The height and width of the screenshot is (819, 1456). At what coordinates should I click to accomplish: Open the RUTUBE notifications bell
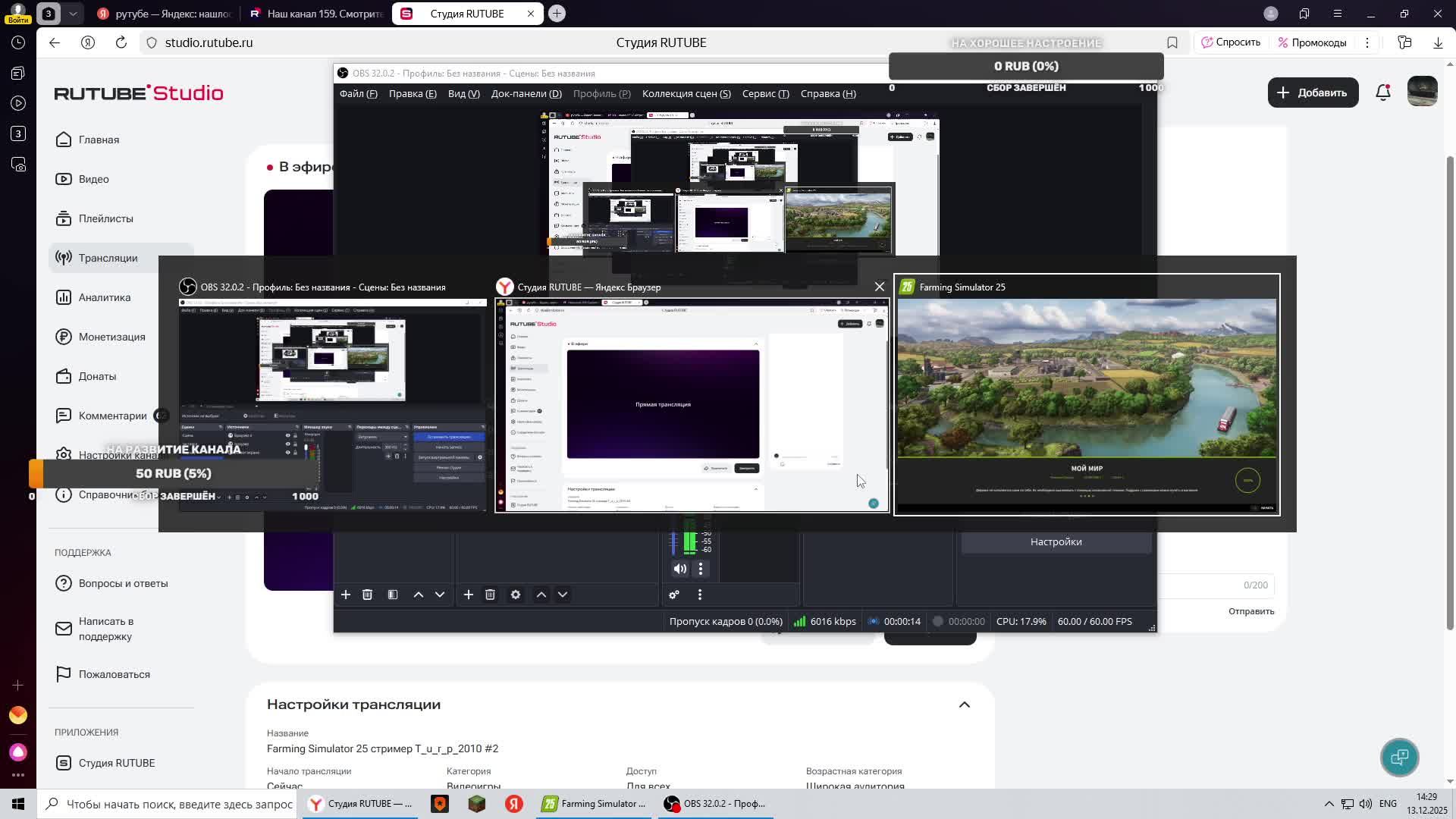click(x=1383, y=93)
